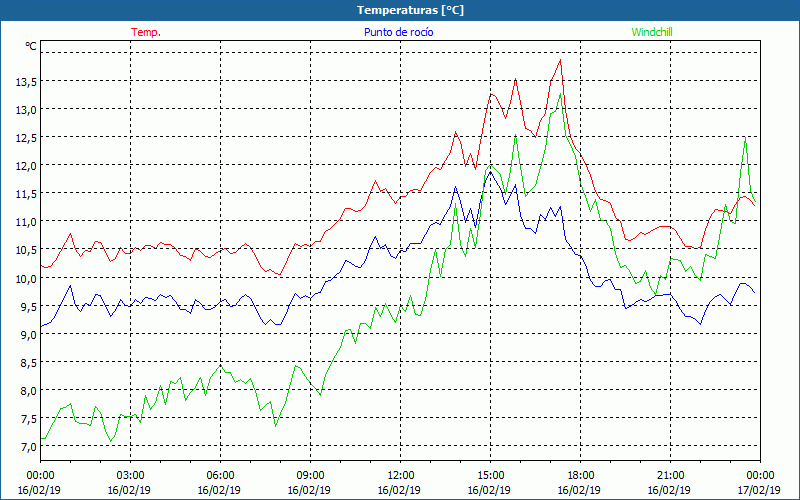Click the green windchill spike near 23:30
This screenshot has height=500, width=800.
pyautogui.click(x=746, y=138)
